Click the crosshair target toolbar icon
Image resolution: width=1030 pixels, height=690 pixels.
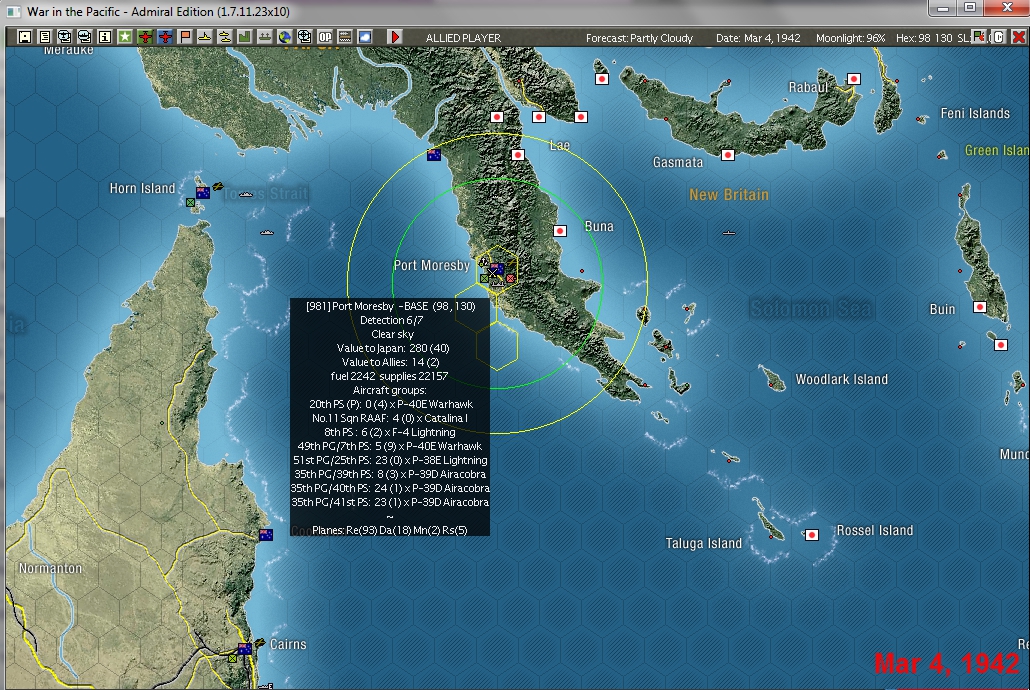pos(305,37)
